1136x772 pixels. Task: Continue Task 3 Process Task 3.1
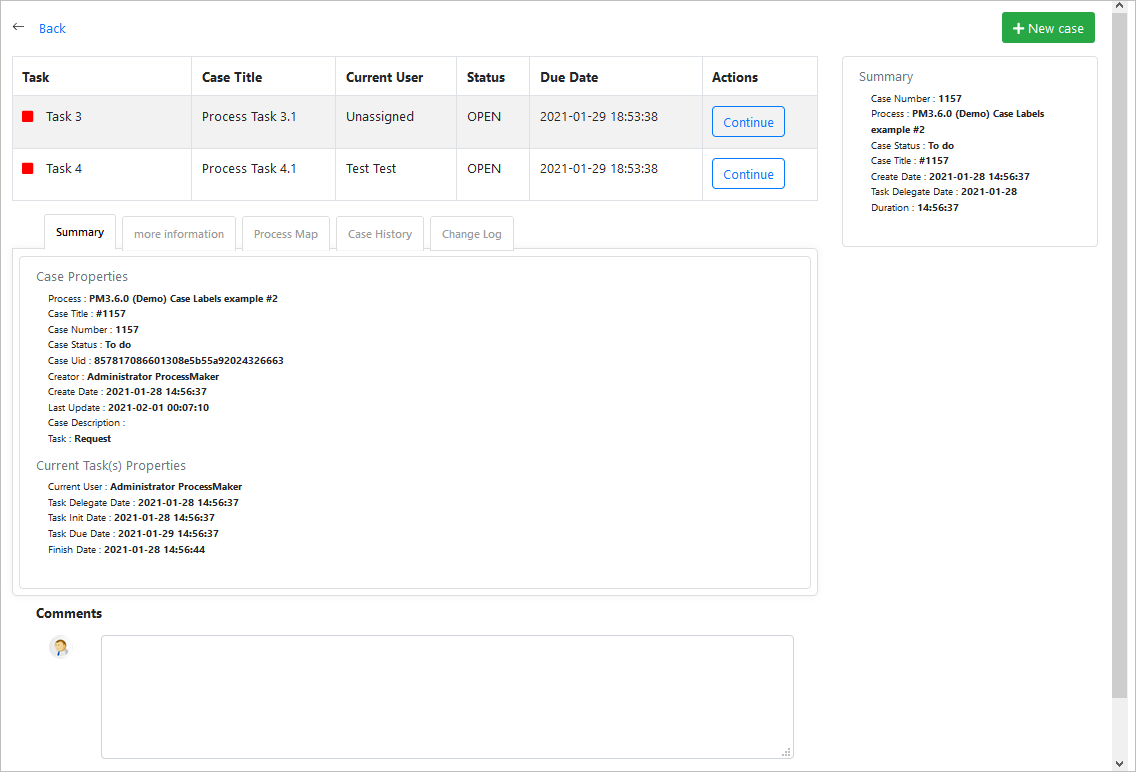748,122
